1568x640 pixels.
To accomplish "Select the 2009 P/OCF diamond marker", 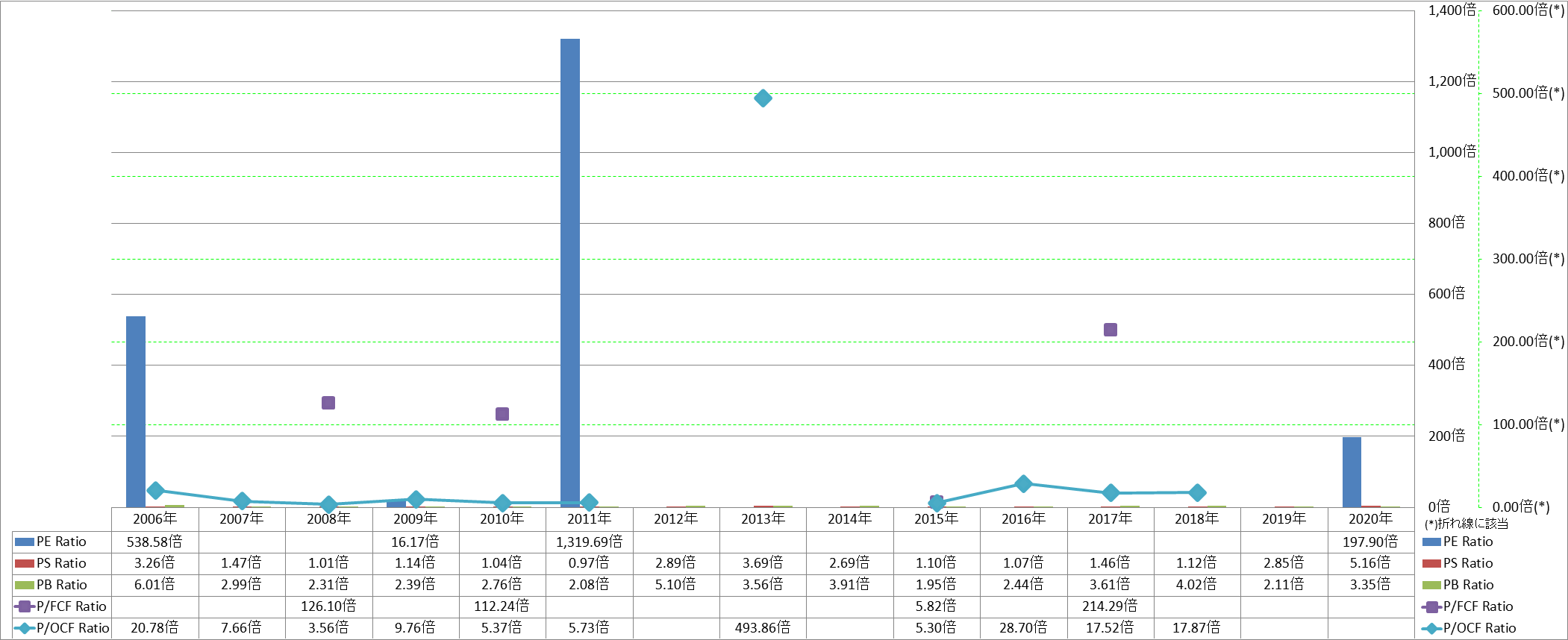I will pos(416,499).
